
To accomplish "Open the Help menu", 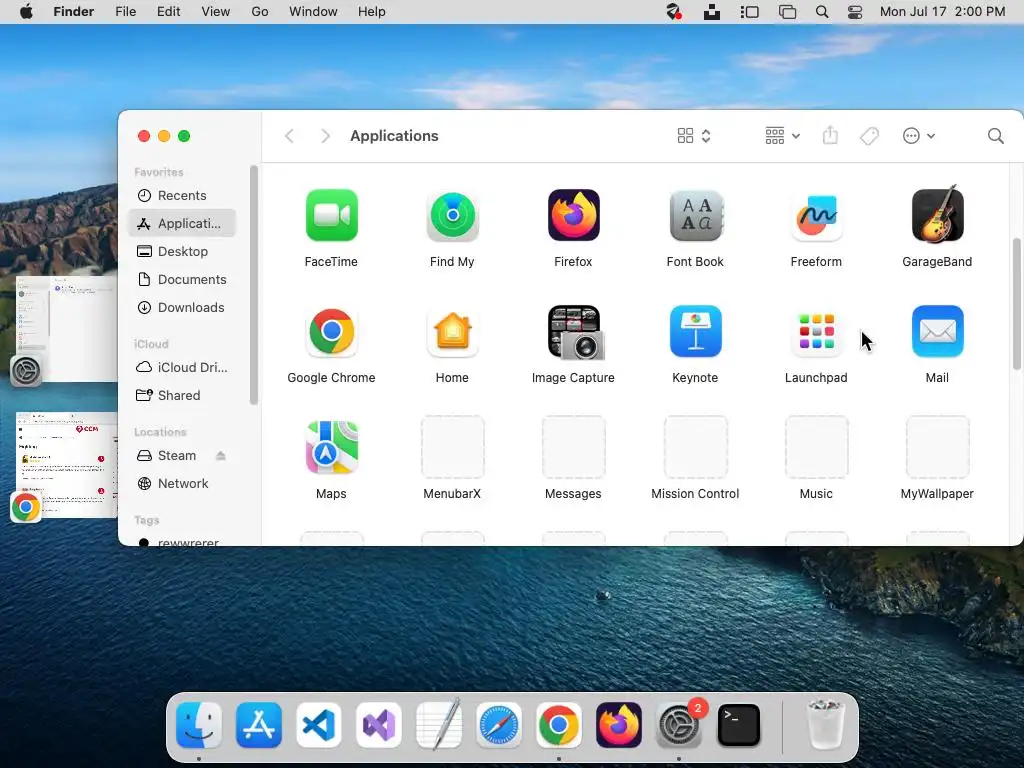I will pos(372,12).
